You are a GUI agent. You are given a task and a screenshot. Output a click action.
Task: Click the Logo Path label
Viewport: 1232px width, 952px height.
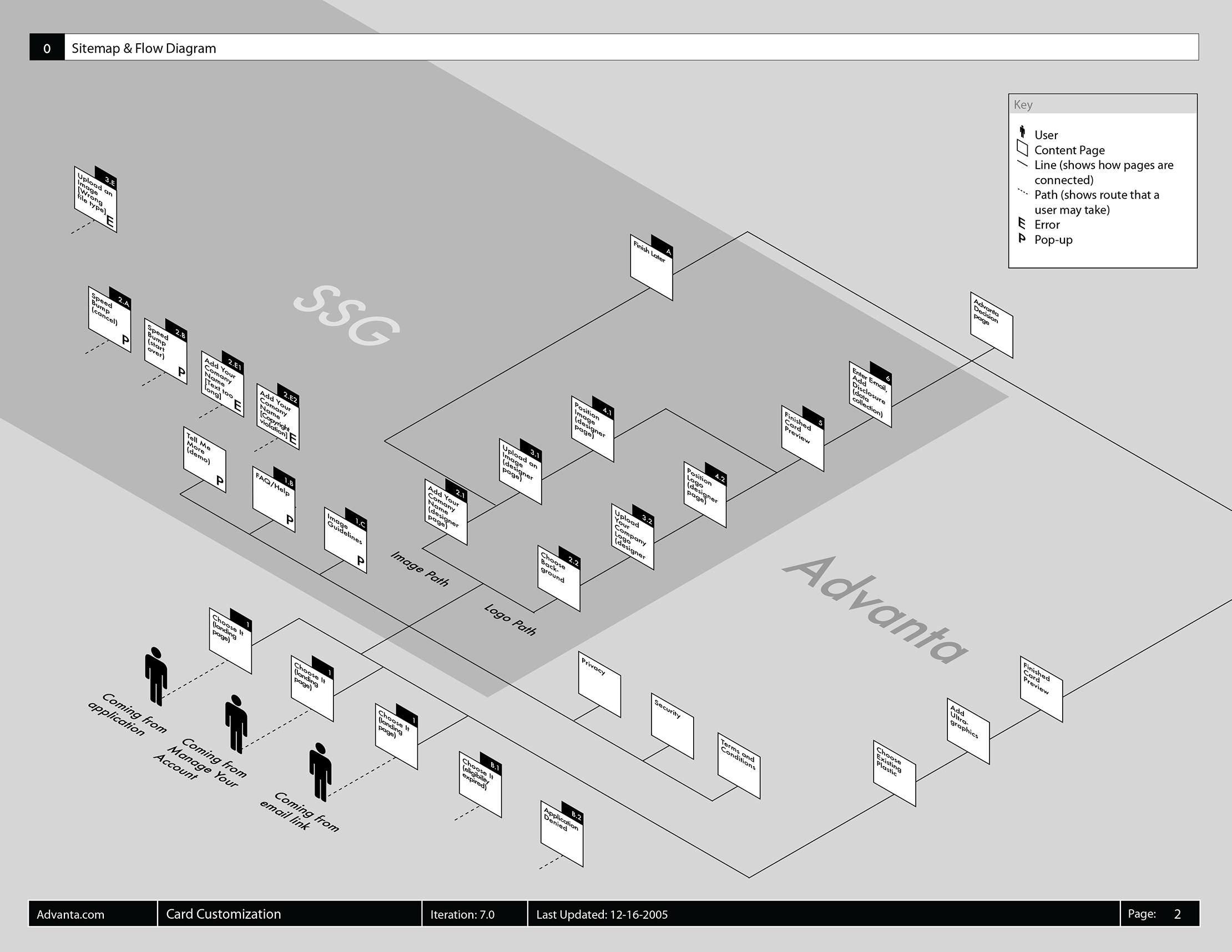point(510,620)
